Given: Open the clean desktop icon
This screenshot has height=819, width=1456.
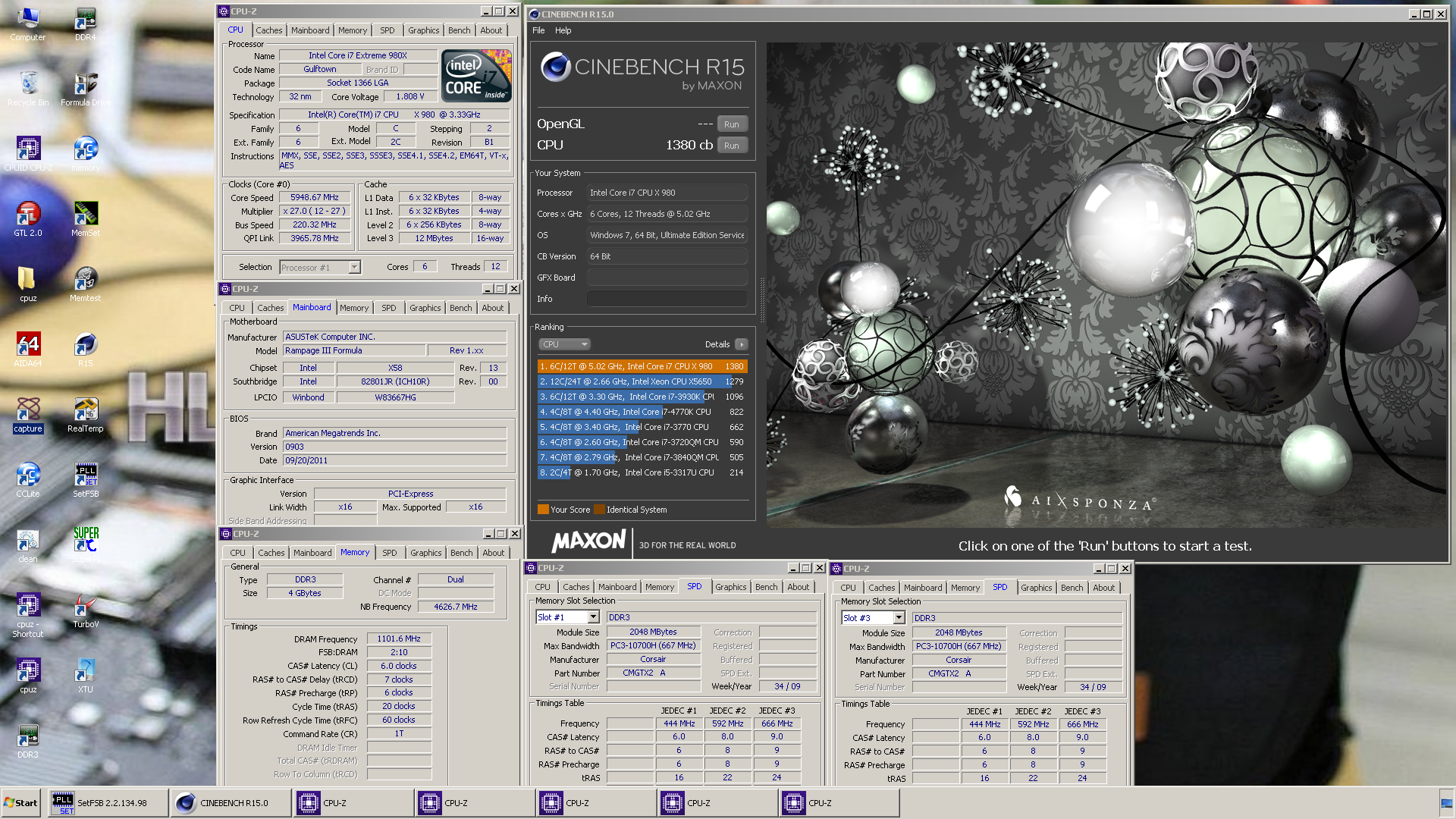Looking at the screenshot, I should pos(28,545).
